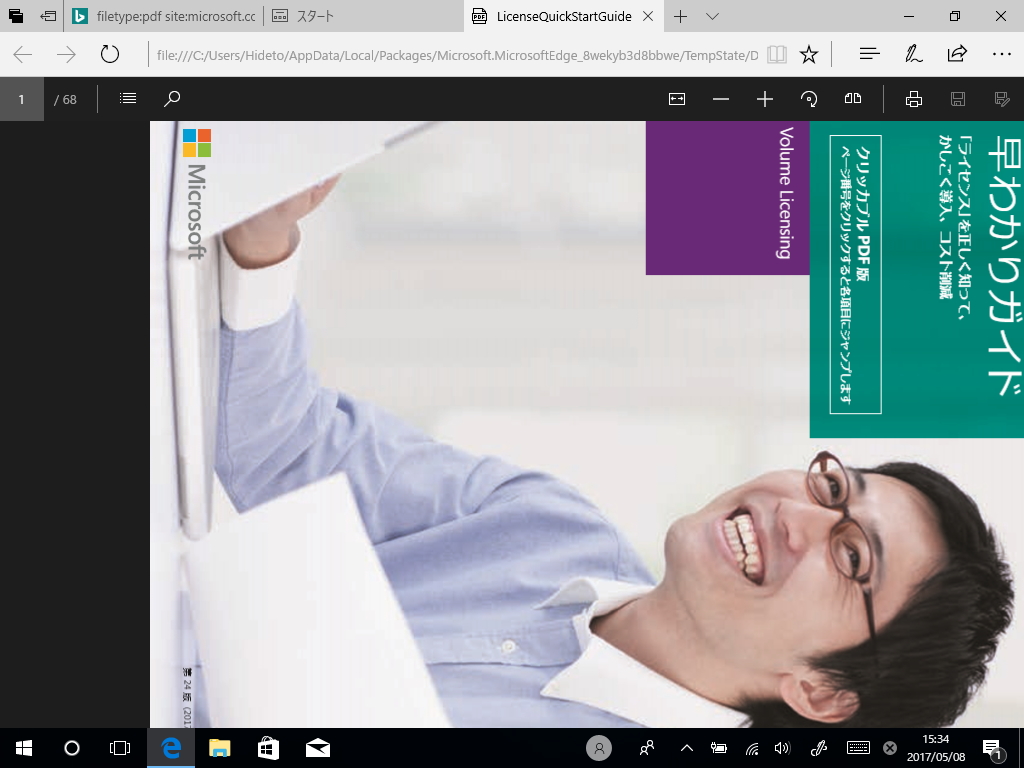
Task: Open the More actions menu
Action: 1001,53
